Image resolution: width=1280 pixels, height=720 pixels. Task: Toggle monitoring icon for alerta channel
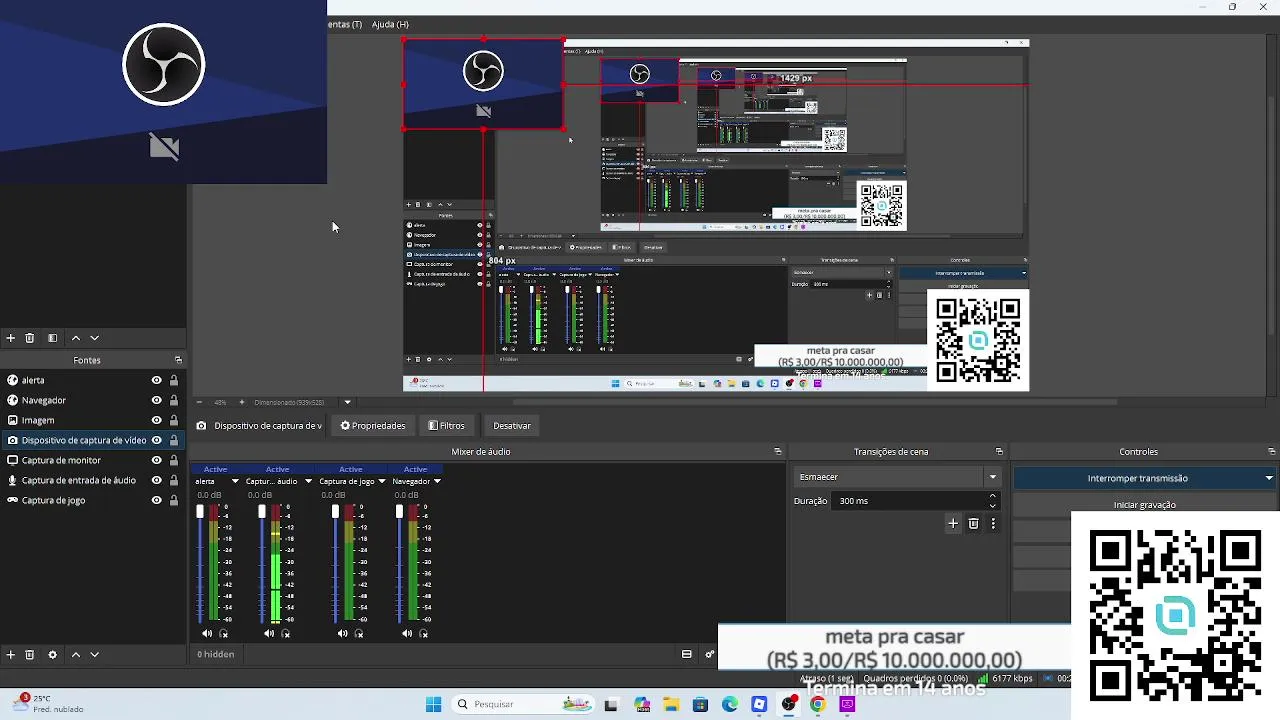[x=223, y=633]
